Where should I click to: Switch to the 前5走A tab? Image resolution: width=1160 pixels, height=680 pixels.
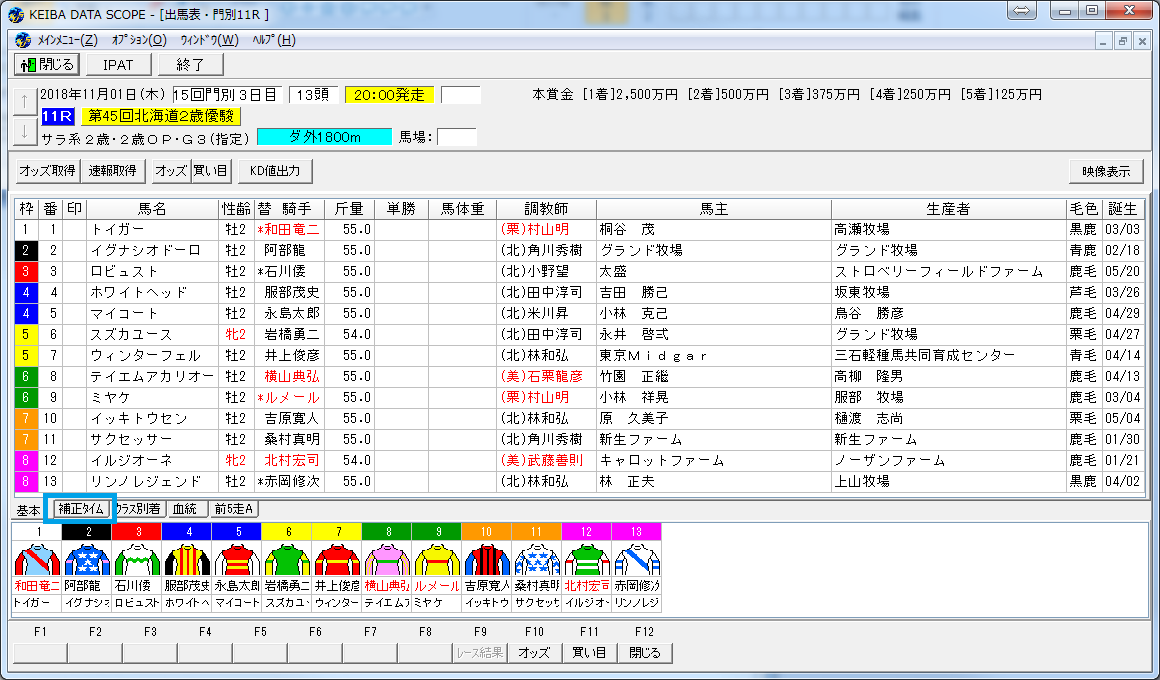point(234,509)
